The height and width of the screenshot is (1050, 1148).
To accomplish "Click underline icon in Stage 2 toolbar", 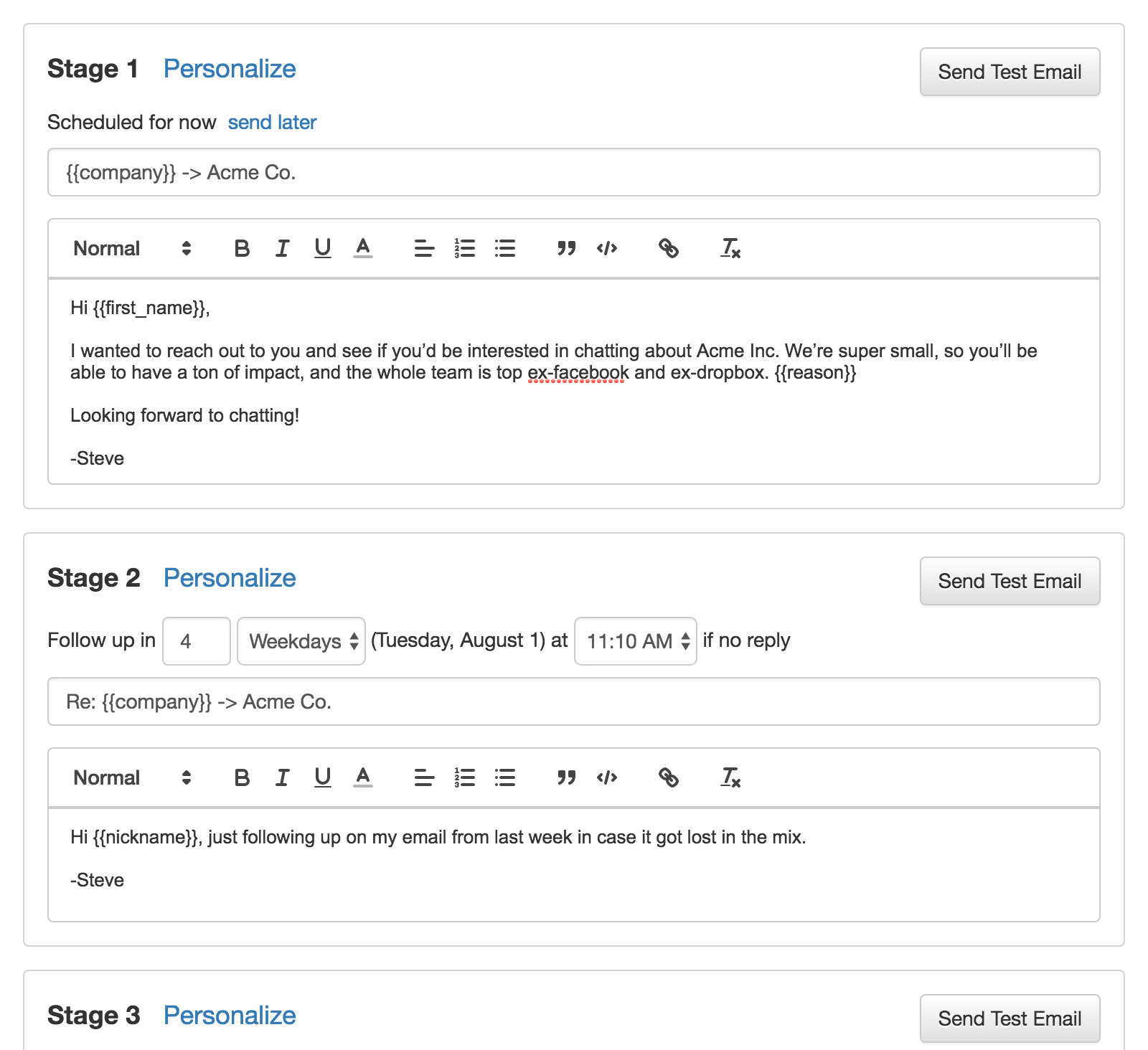I will point(323,777).
